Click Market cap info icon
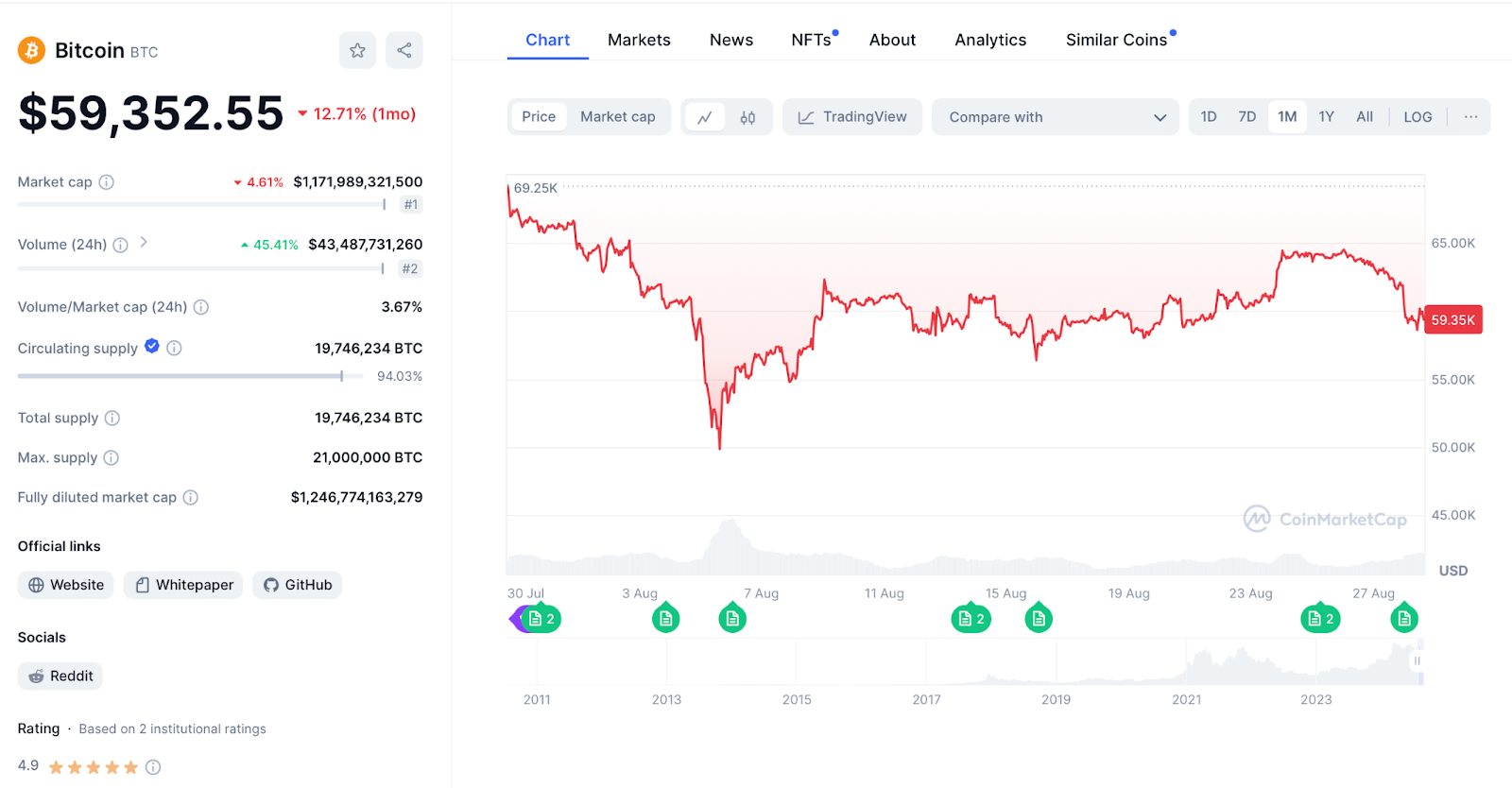This screenshot has height=788, width=1512. (x=107, y=182)
